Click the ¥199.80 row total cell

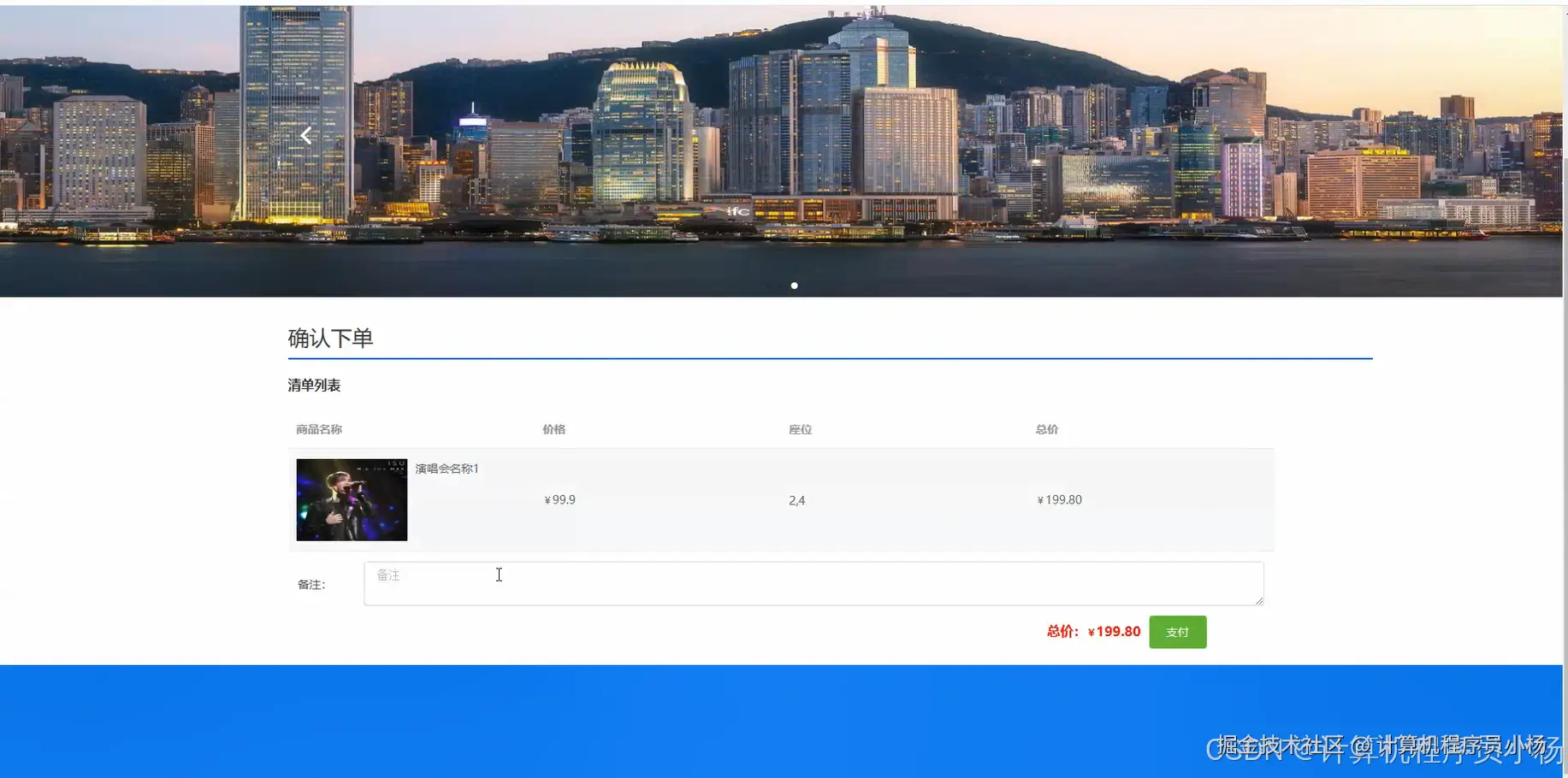coord(1059,499)
